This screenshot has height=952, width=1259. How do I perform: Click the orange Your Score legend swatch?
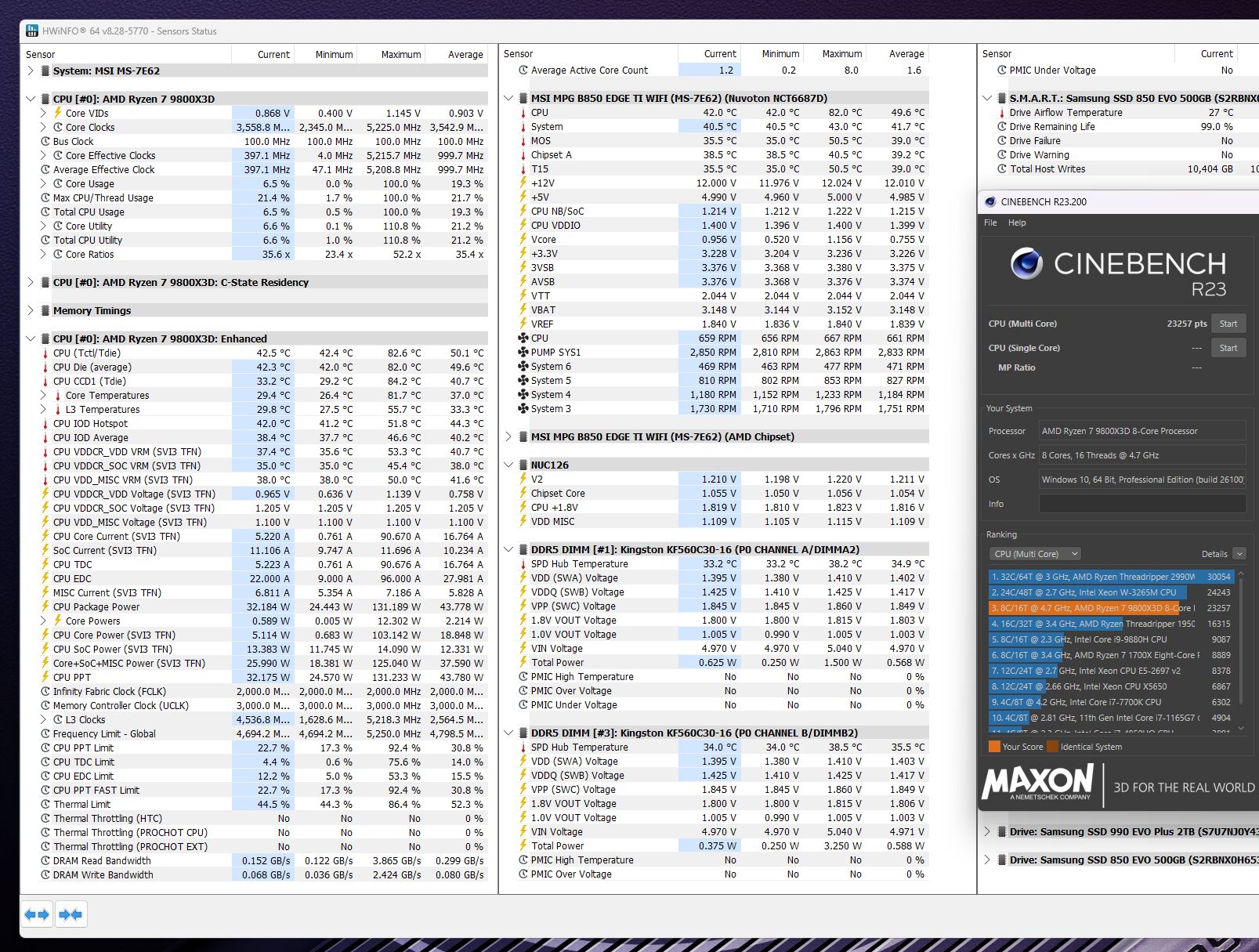(x=994, y=747)
